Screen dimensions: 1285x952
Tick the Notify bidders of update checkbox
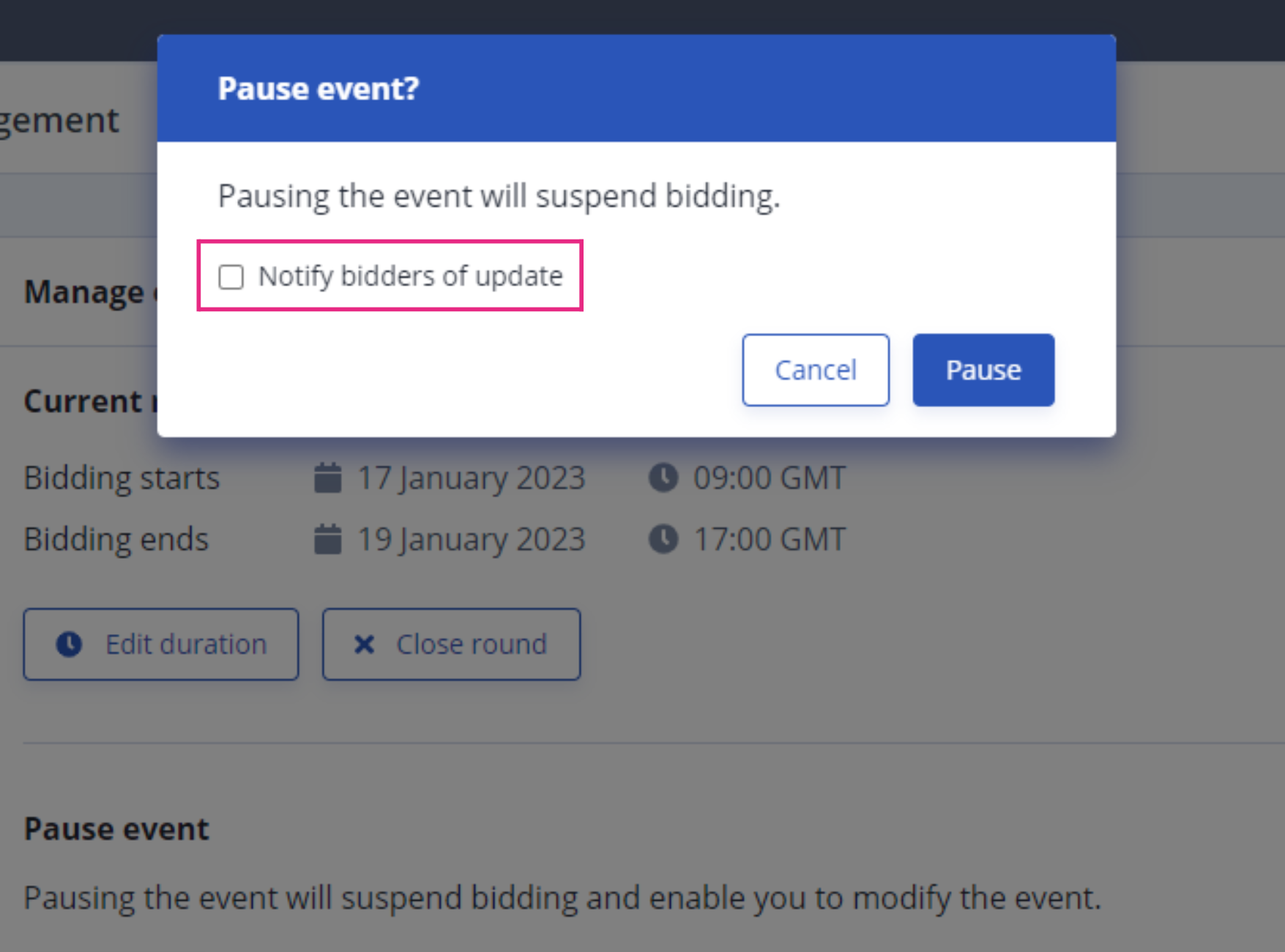(x=231, y=277)
